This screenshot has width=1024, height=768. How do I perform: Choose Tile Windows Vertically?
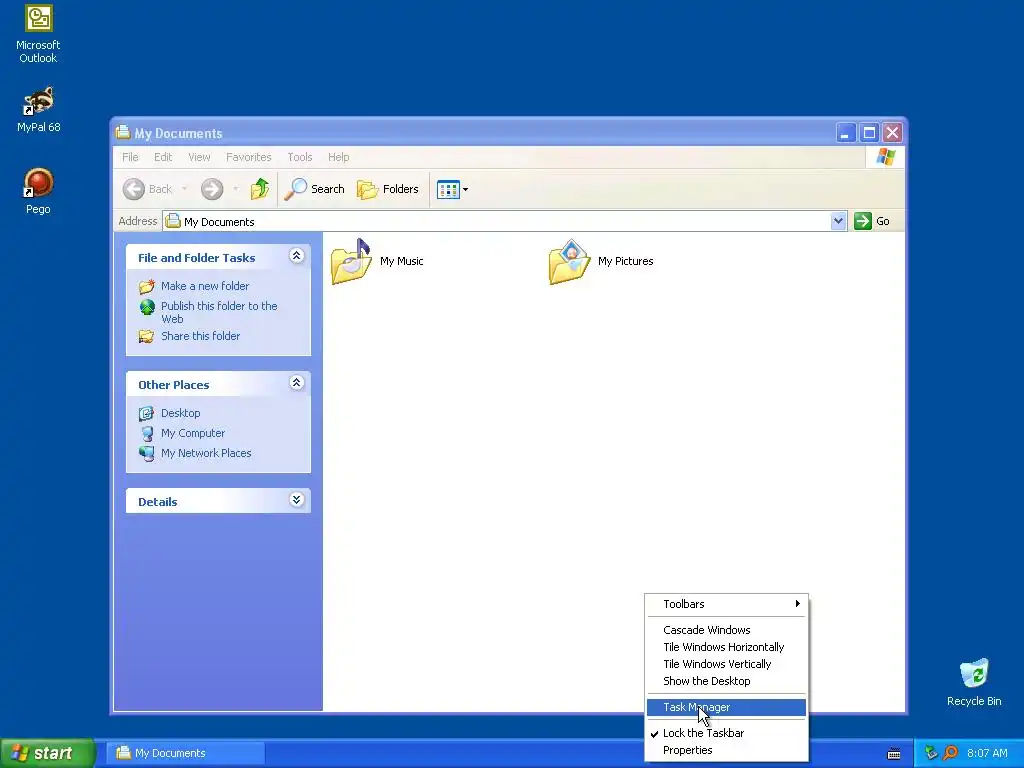(x=726, y=664)
